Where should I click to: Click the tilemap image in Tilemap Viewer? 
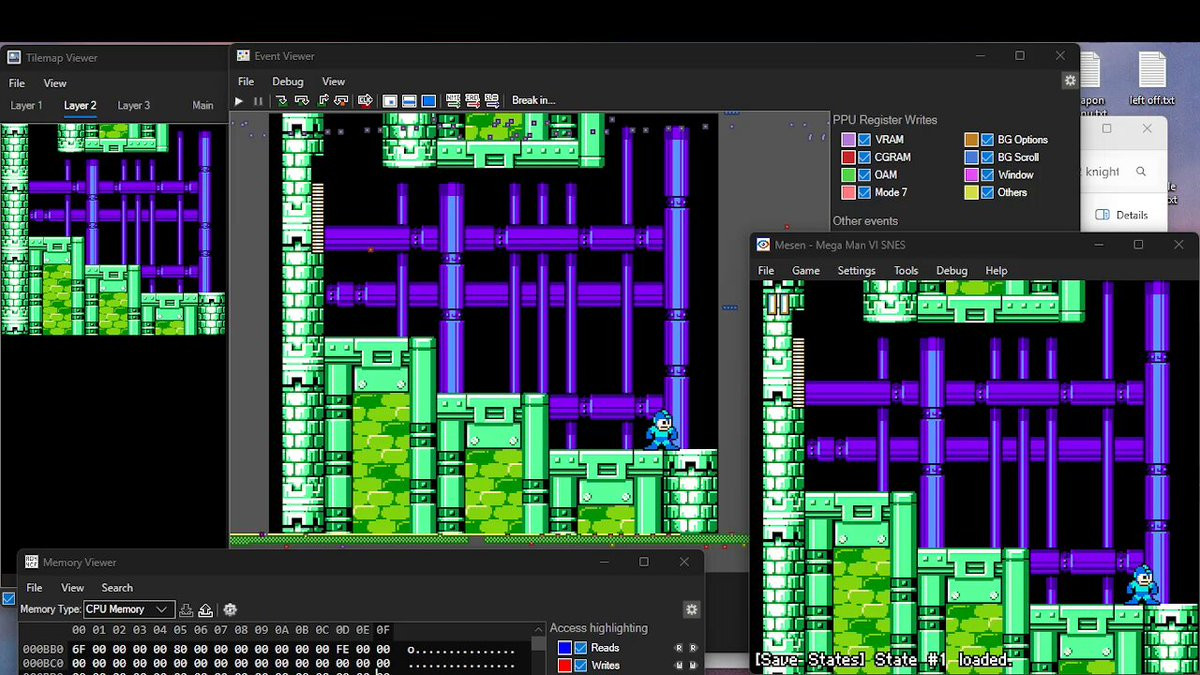coord(113,229)
